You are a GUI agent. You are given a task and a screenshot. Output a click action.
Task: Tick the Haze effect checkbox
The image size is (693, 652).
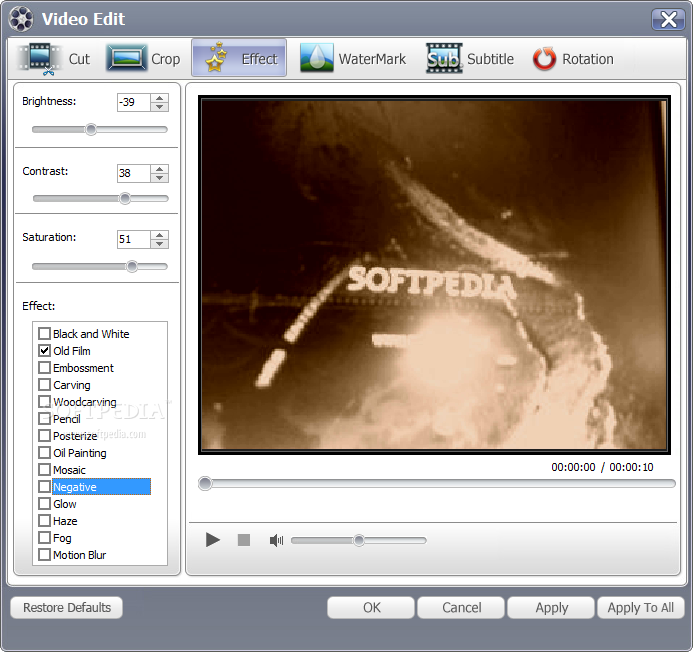44,521
